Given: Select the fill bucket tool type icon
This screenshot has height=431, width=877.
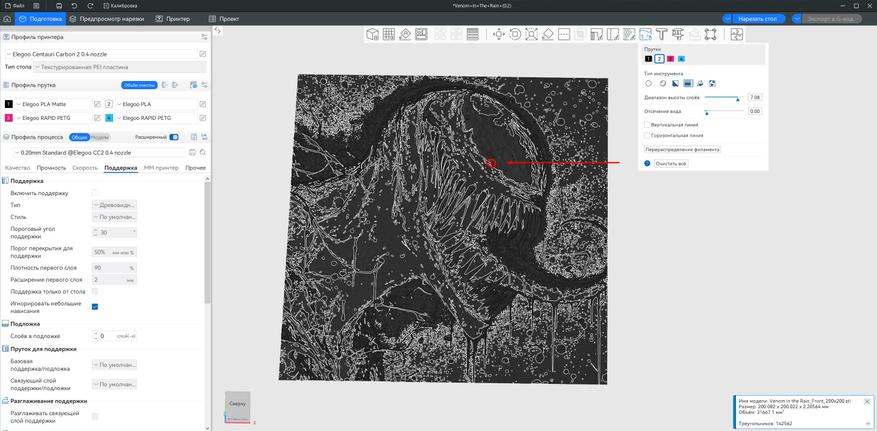Looking at the screenshot, I should coord(700,83).
